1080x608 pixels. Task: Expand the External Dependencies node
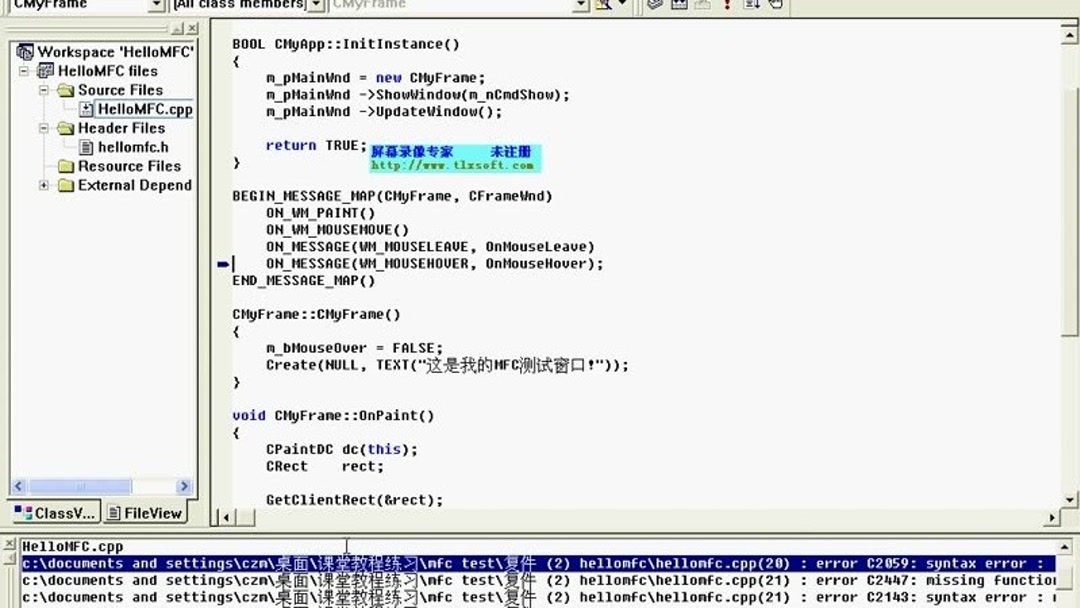[x=43, y=185]
